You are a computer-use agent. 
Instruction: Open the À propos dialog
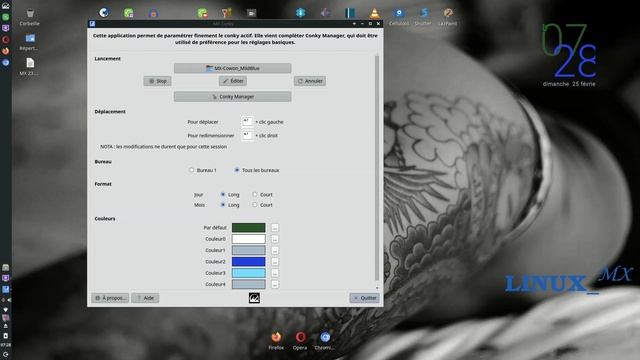click(x=110, y=298)
